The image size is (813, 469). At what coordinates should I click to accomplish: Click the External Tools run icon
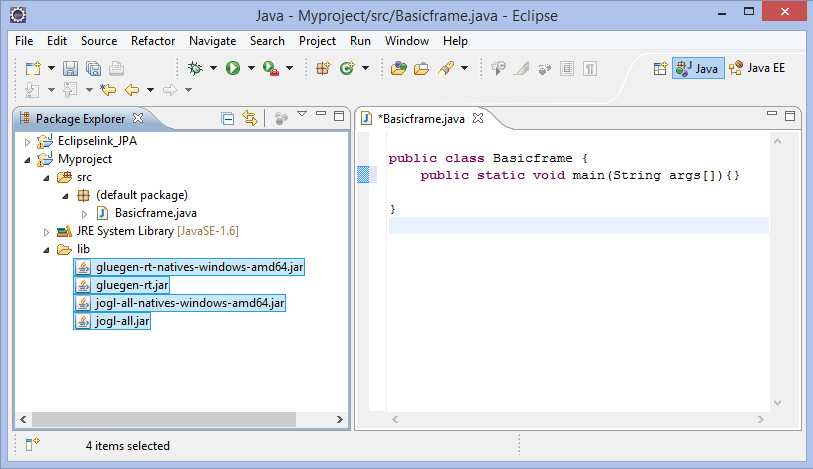click(271, 68)
